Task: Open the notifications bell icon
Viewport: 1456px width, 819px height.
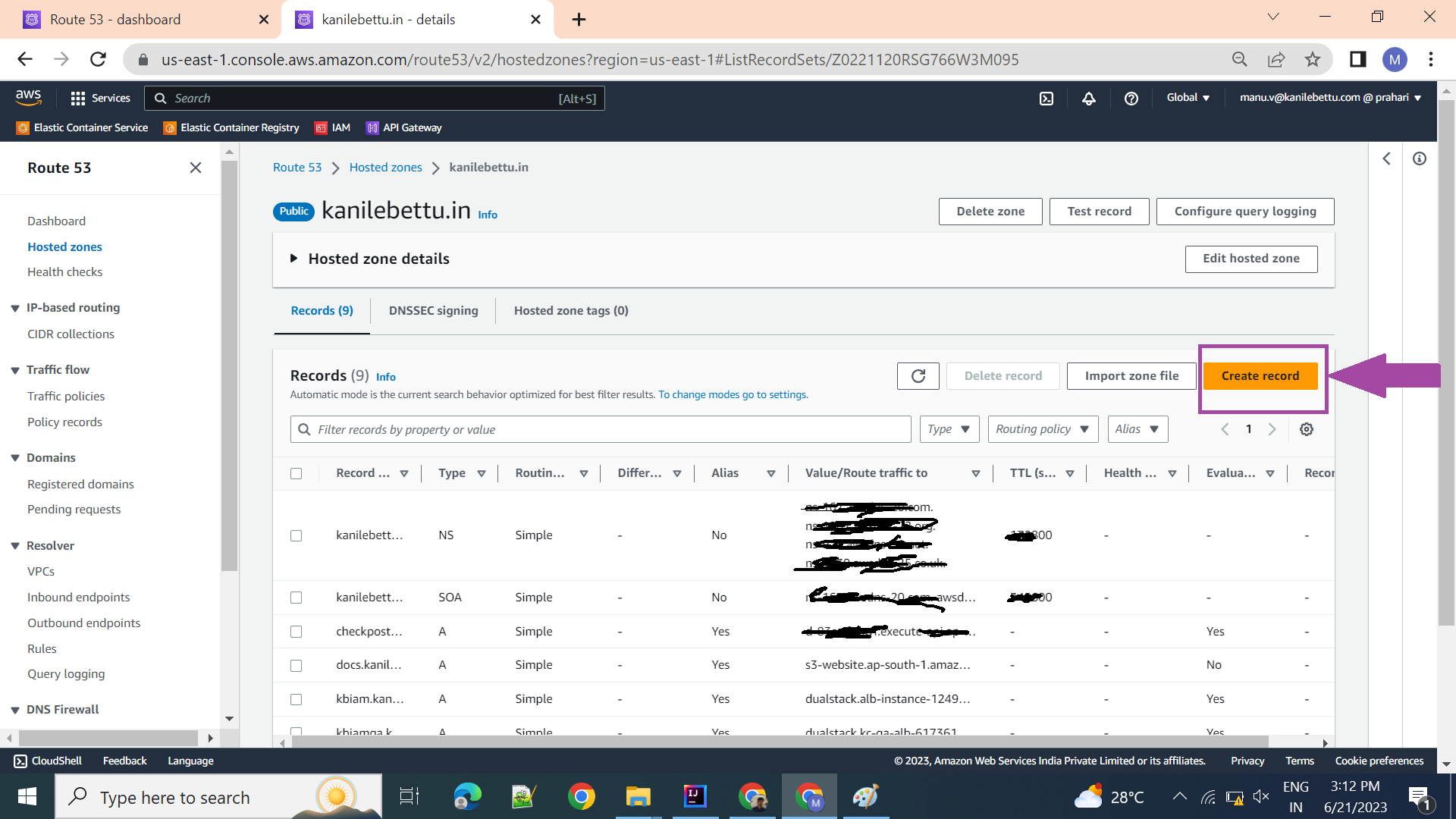Action: pos(1089,99)
